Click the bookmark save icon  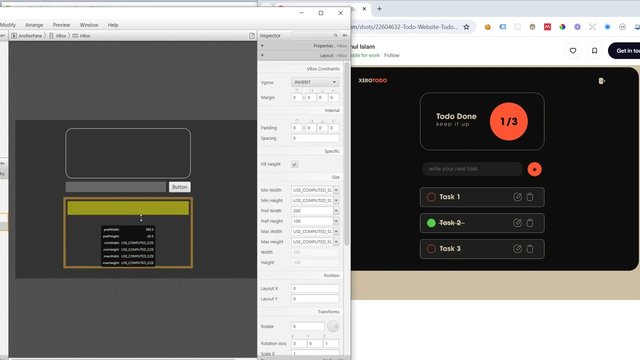click(594, 51)
